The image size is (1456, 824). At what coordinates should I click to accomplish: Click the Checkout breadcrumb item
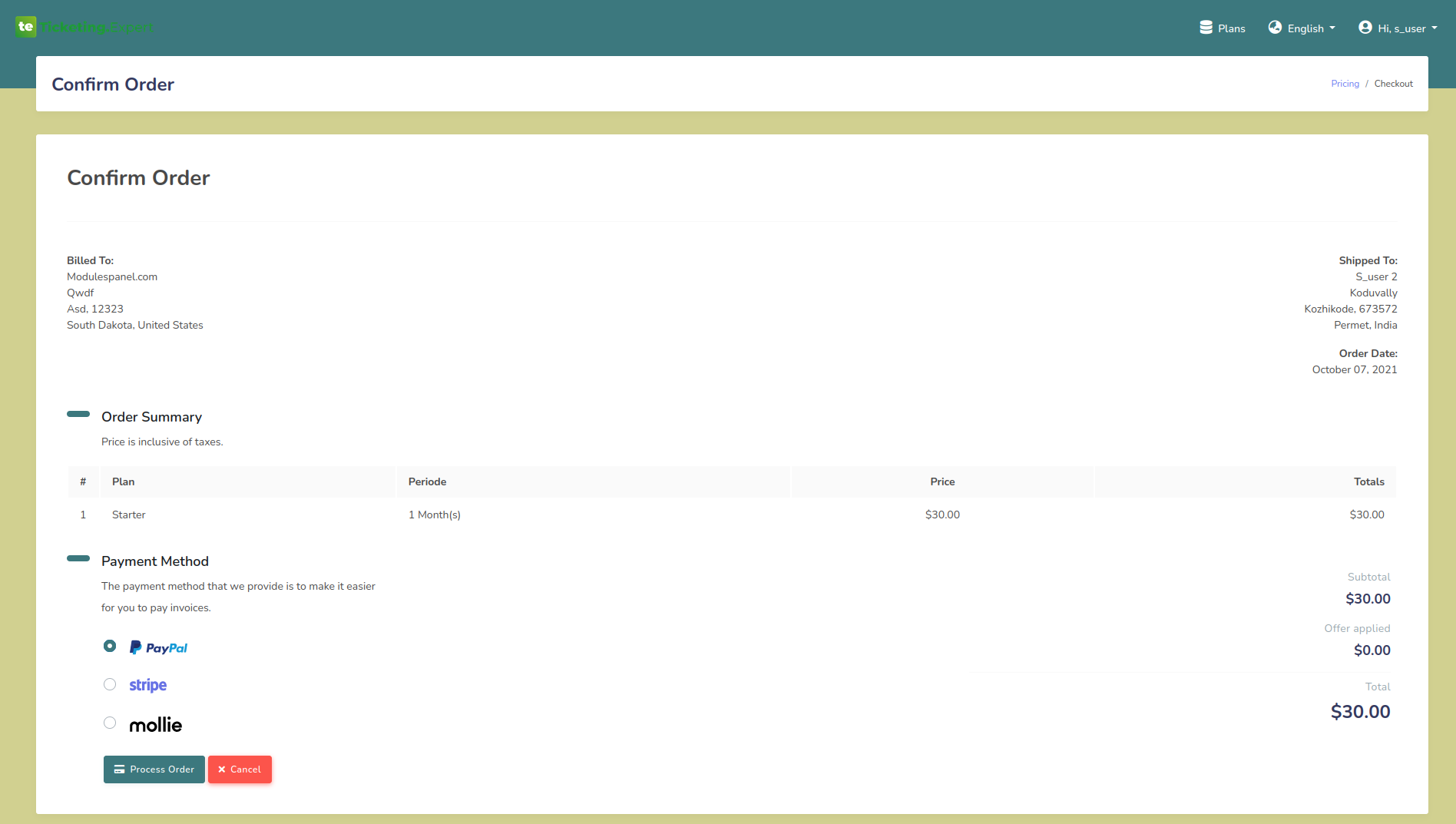click(x=1393, y=84)
